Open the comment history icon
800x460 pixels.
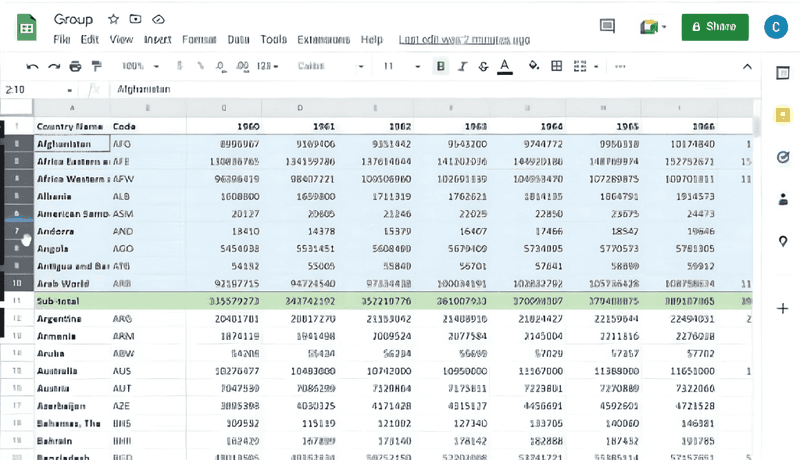[607, 26]
